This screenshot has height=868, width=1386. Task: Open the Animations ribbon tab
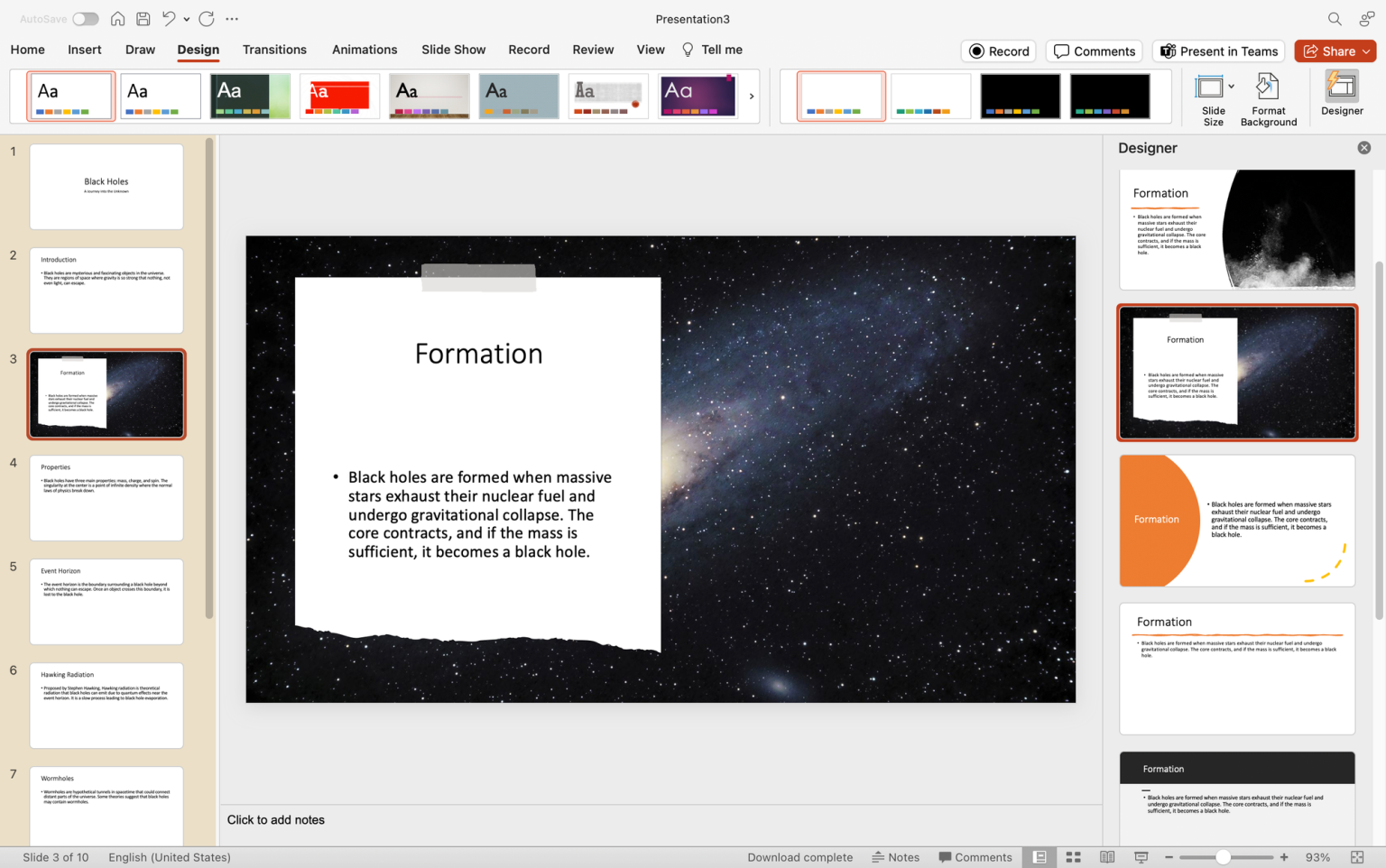coord(365,50)
